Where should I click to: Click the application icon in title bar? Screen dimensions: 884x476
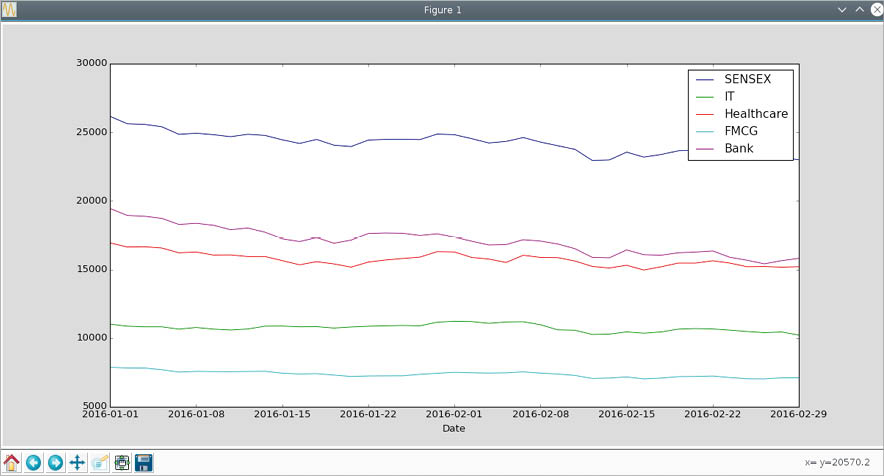pos(9,9)
